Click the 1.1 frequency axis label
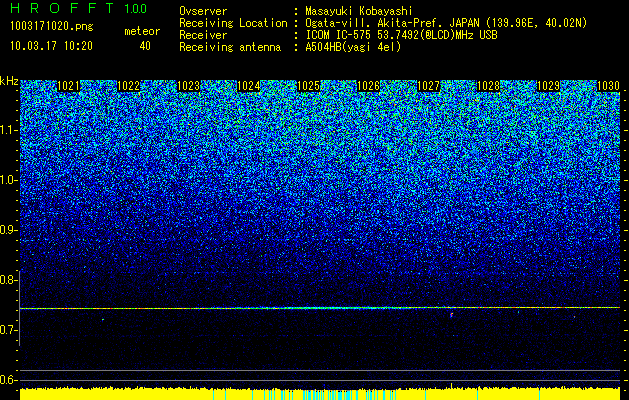The height and width of the screenshot is (400, 629). [x=8, y=130]
